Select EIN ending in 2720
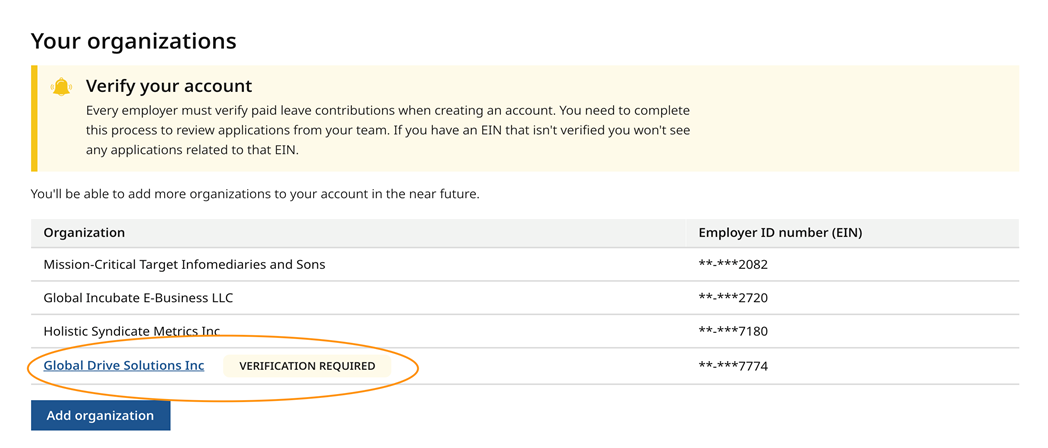The image size is (1048, 448). click(x=733, y=298)
